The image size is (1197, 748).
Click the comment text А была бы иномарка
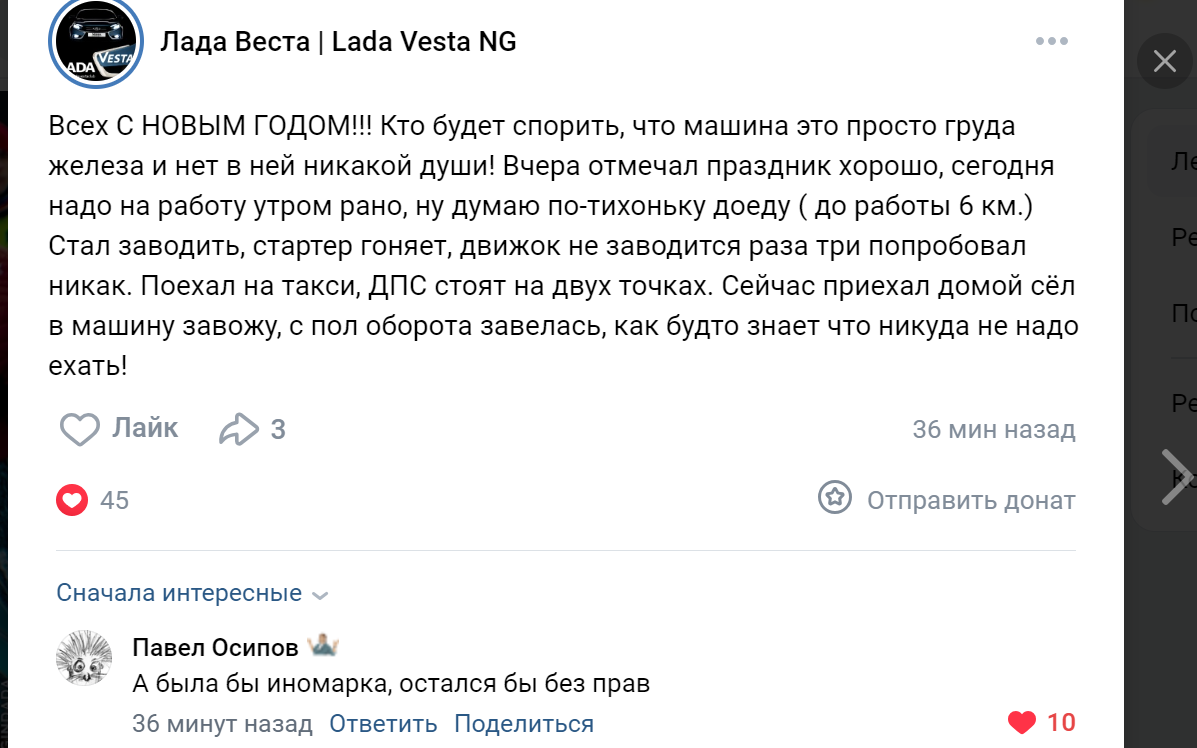point(391,685)
